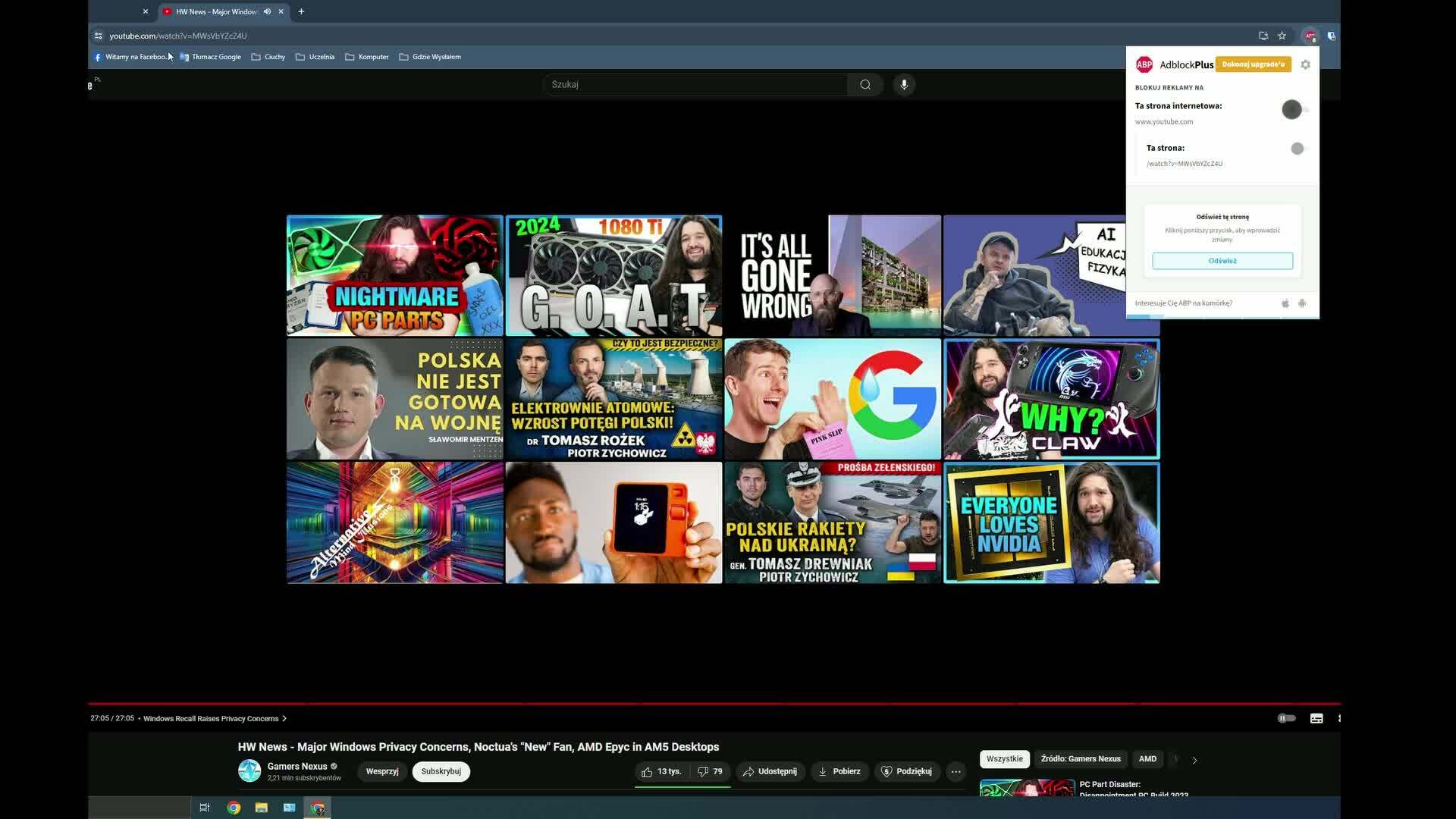This screenshot has height=819, width=1456.
Task: Open It's All Gone Wrong video
Action: 833,275
